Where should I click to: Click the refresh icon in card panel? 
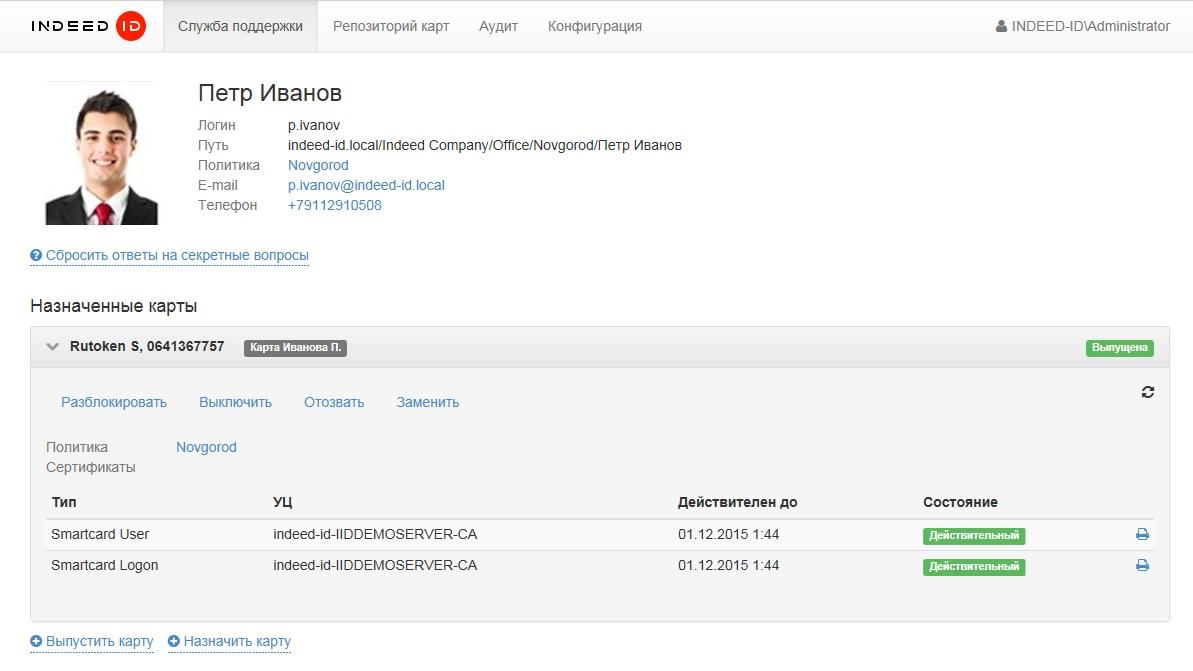click(x=1148, y=392)
